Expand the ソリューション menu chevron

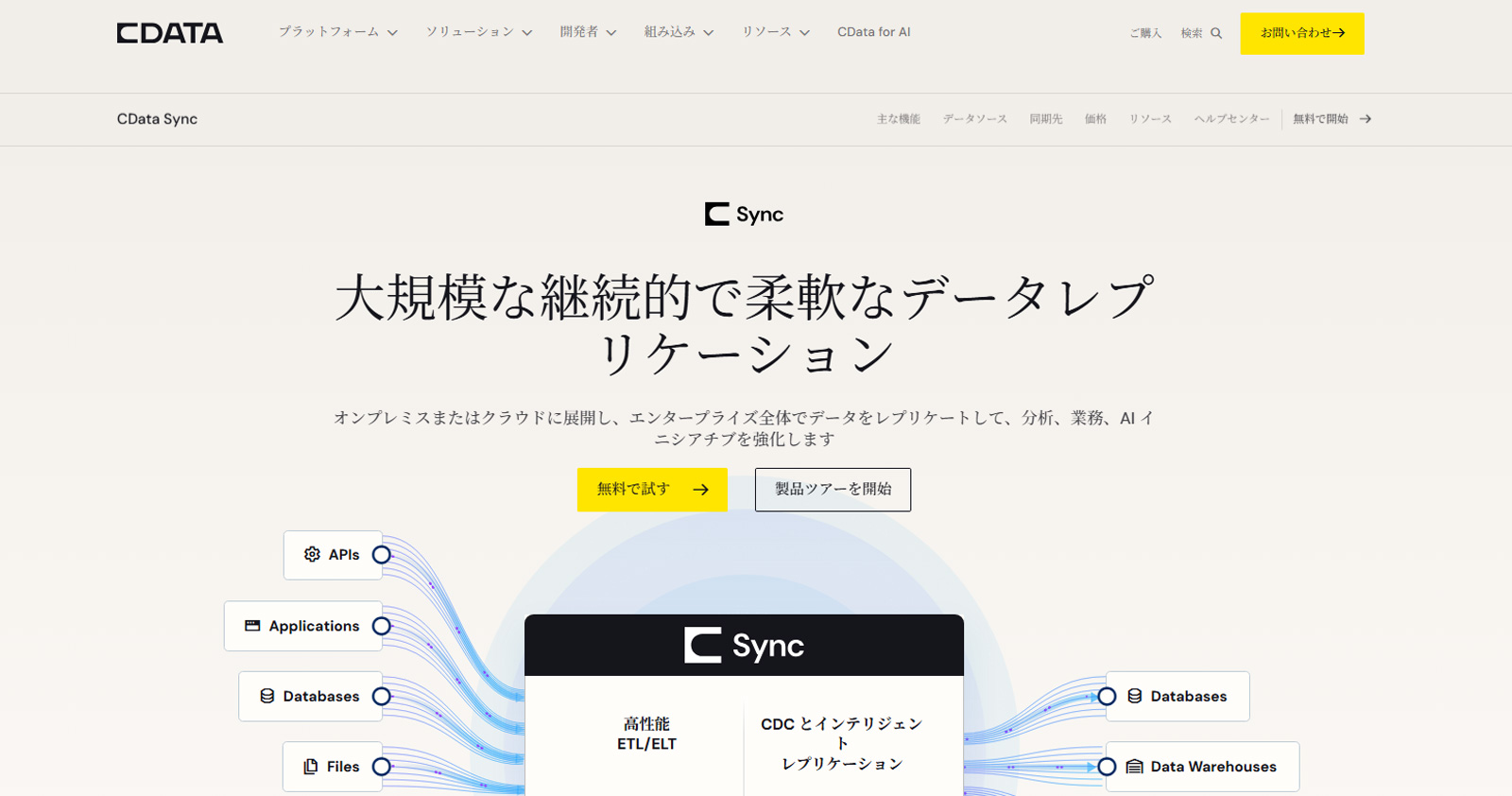527,33
